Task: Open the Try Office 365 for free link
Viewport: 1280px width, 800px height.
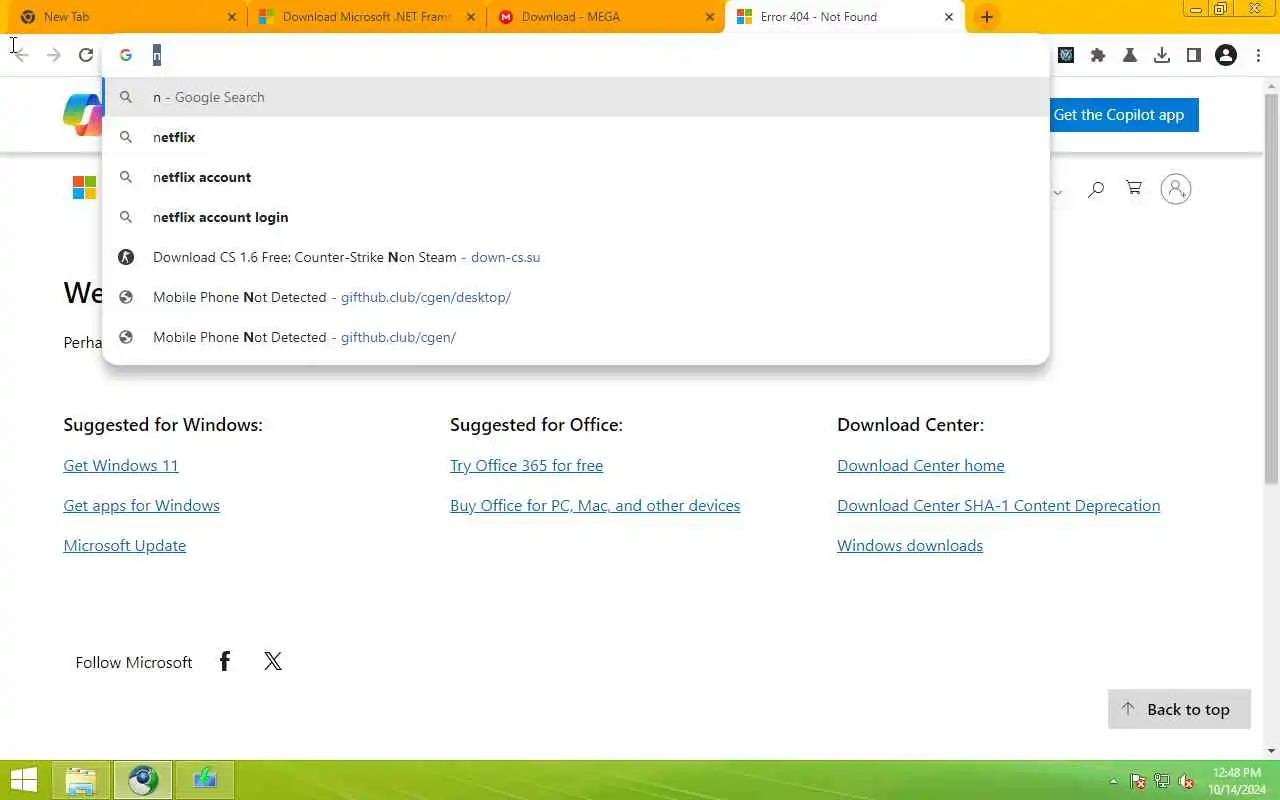Action: (x=526, y=466)
